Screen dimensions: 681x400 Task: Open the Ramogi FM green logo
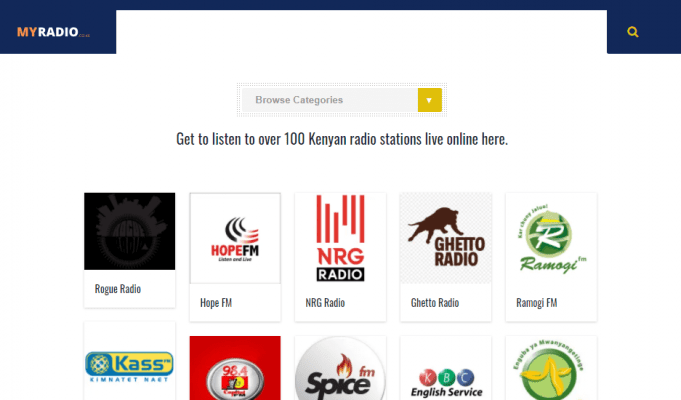551,238
